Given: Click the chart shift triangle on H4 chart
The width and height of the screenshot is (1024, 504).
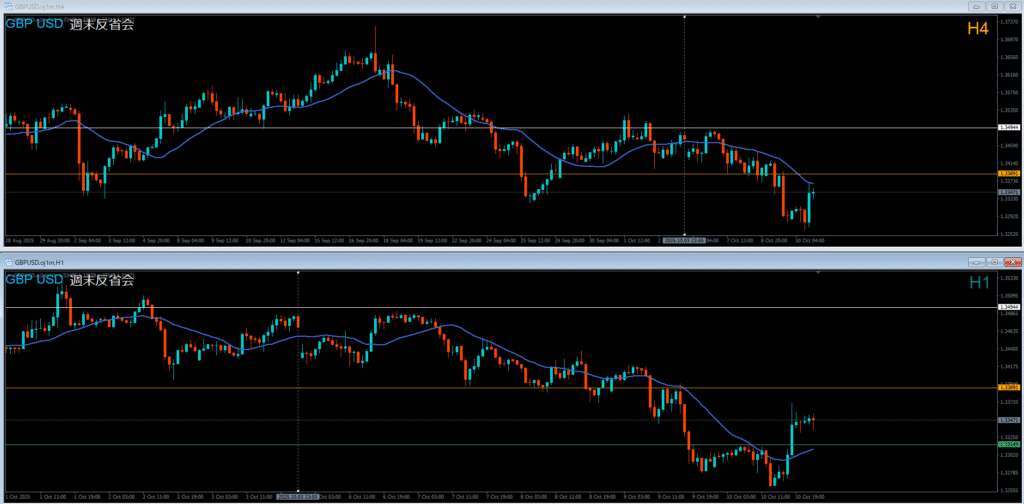Looking at the screenshot, I should tap(818, 18).
